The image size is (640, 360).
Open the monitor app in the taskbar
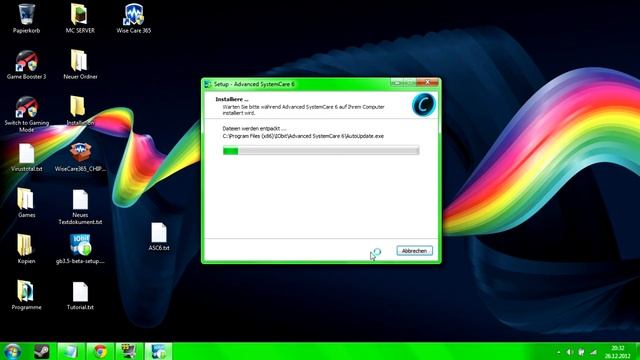click(129, 351)
